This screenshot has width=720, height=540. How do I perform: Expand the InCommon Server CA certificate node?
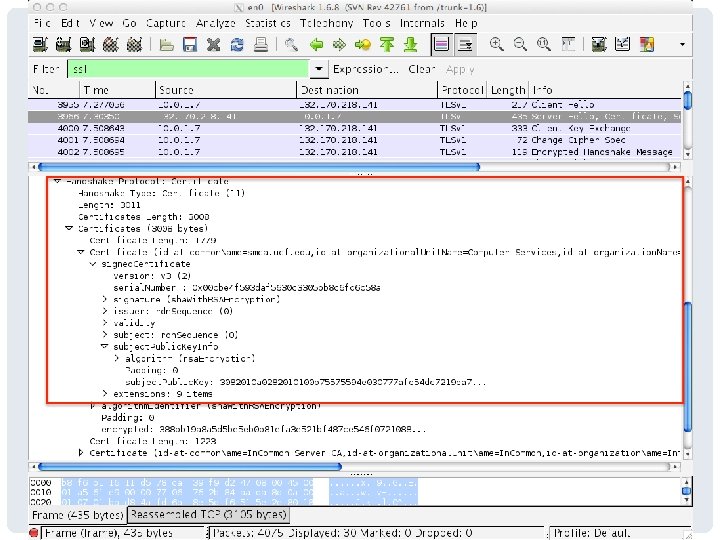[x=81, y=453]
